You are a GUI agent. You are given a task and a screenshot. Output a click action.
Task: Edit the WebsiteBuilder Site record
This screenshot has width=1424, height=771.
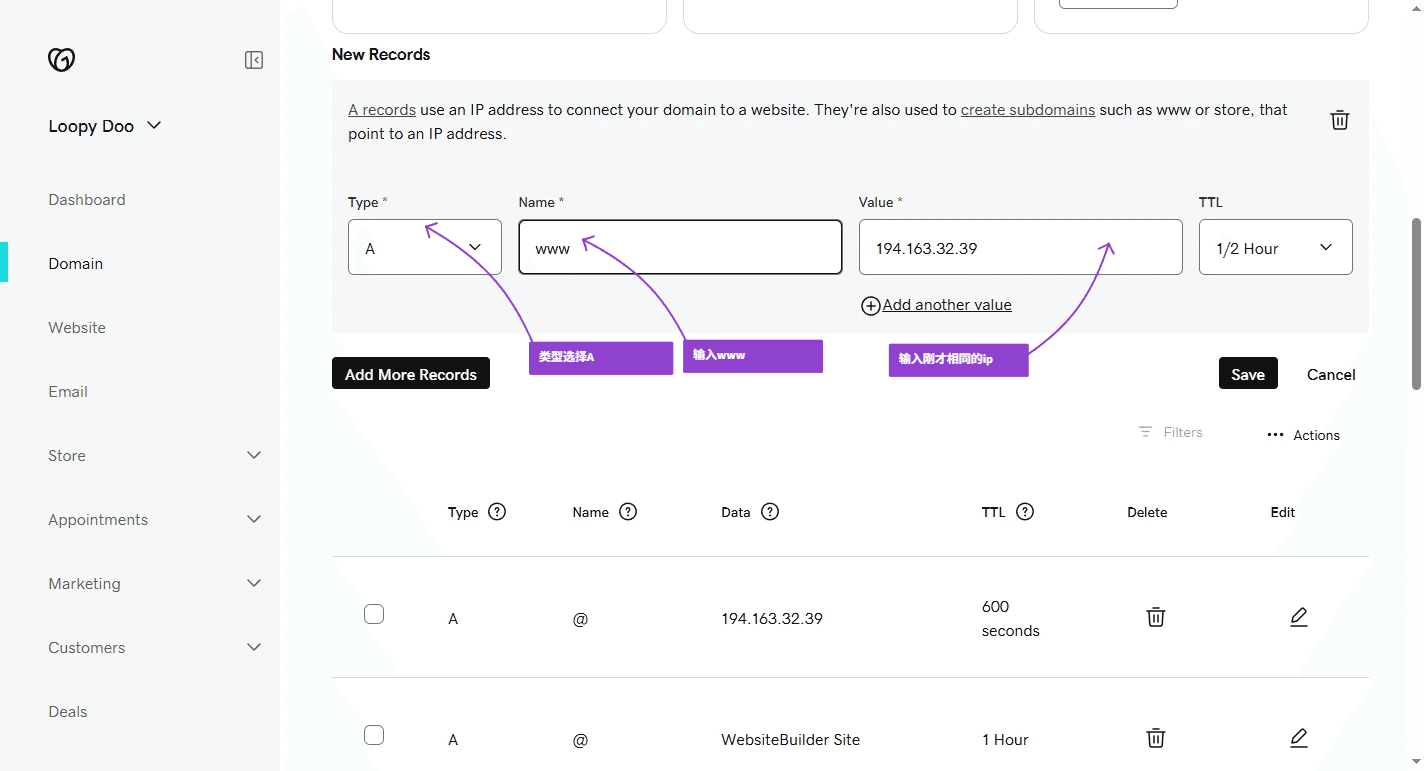[1298, 738]
